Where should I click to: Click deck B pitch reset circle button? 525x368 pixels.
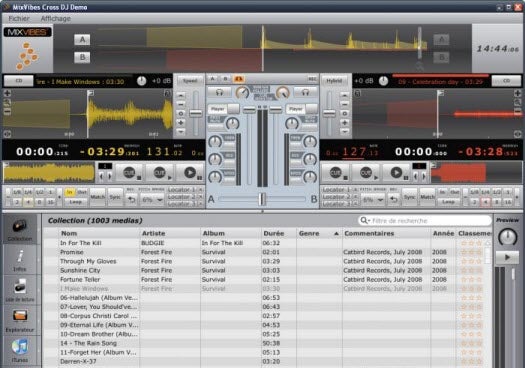coord(344,114)
